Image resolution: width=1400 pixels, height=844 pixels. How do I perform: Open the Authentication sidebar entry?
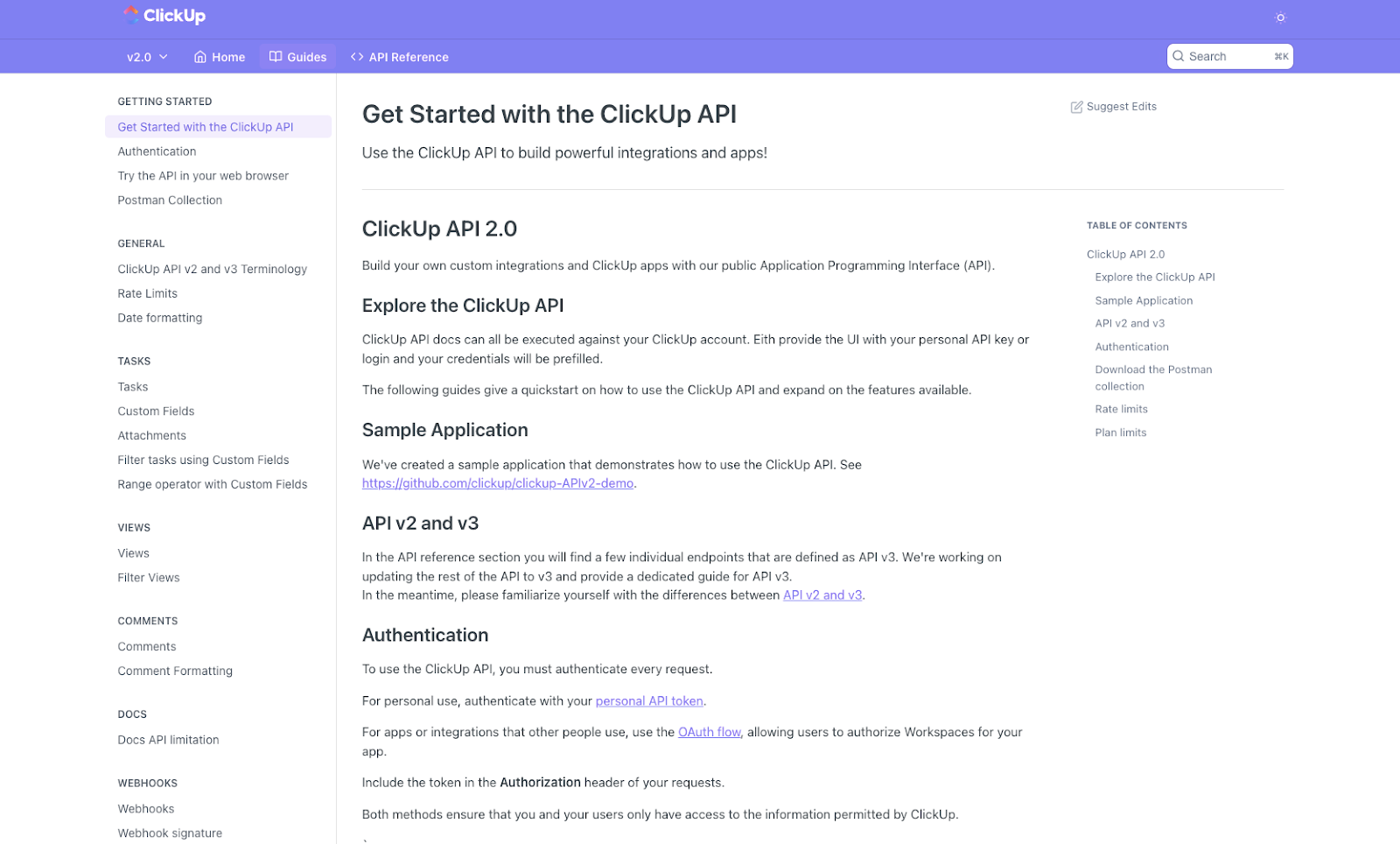pyautogui.click(x=157, y=151)
